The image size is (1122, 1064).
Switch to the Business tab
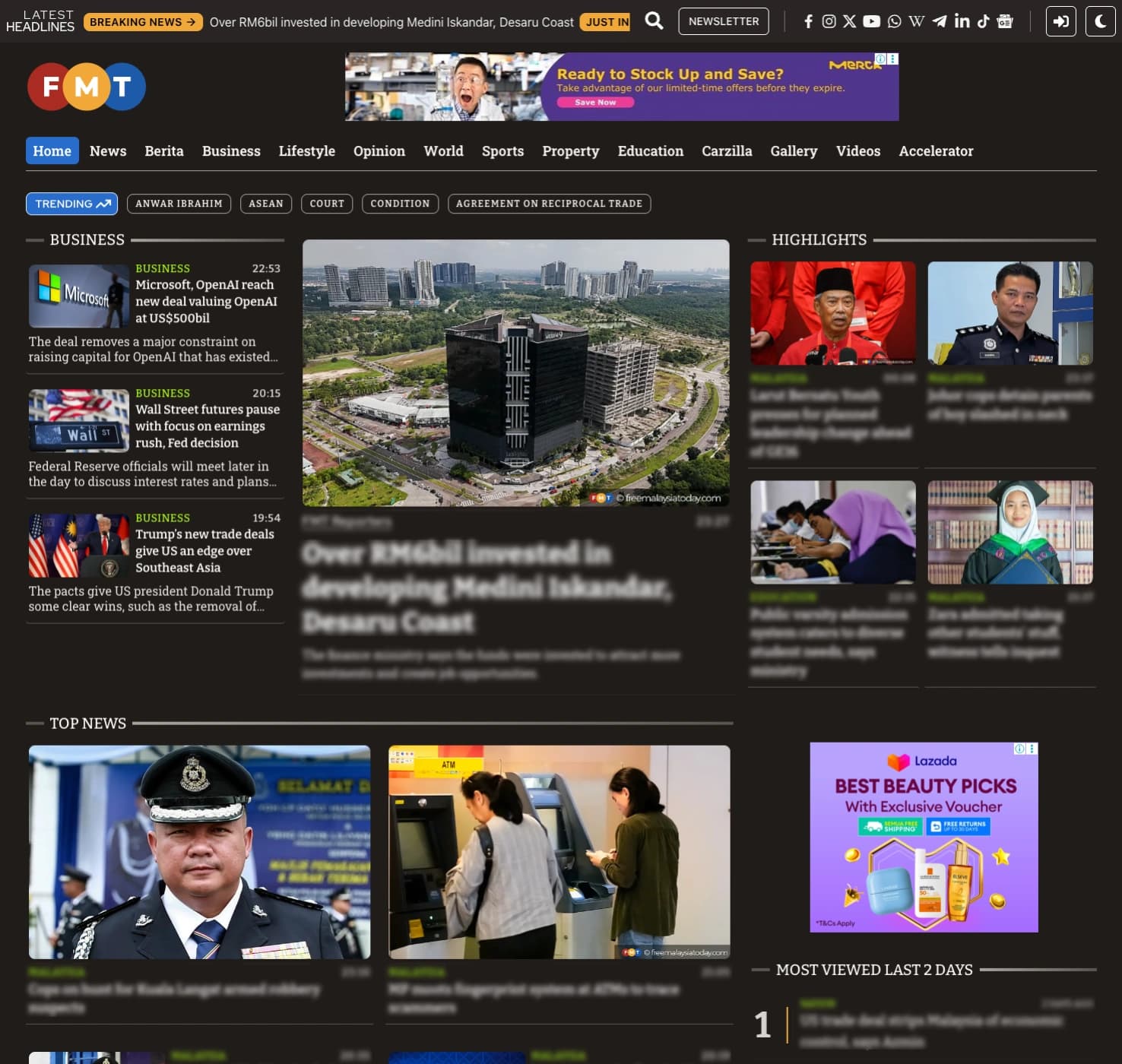click(231, 150)
